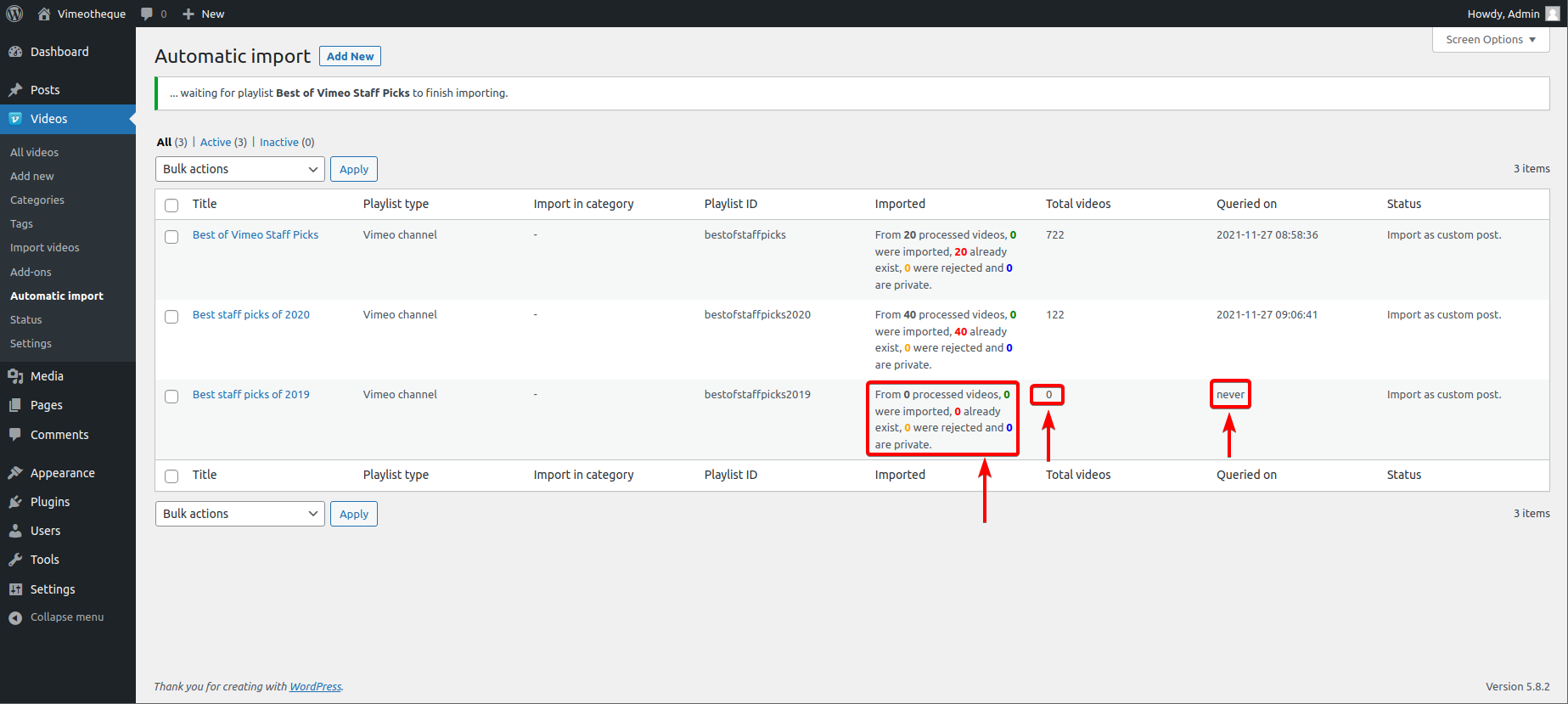Click the 2021-11-27 08:58:36 queried date
Screen dimensions: 1568x704
(1267, 234)
